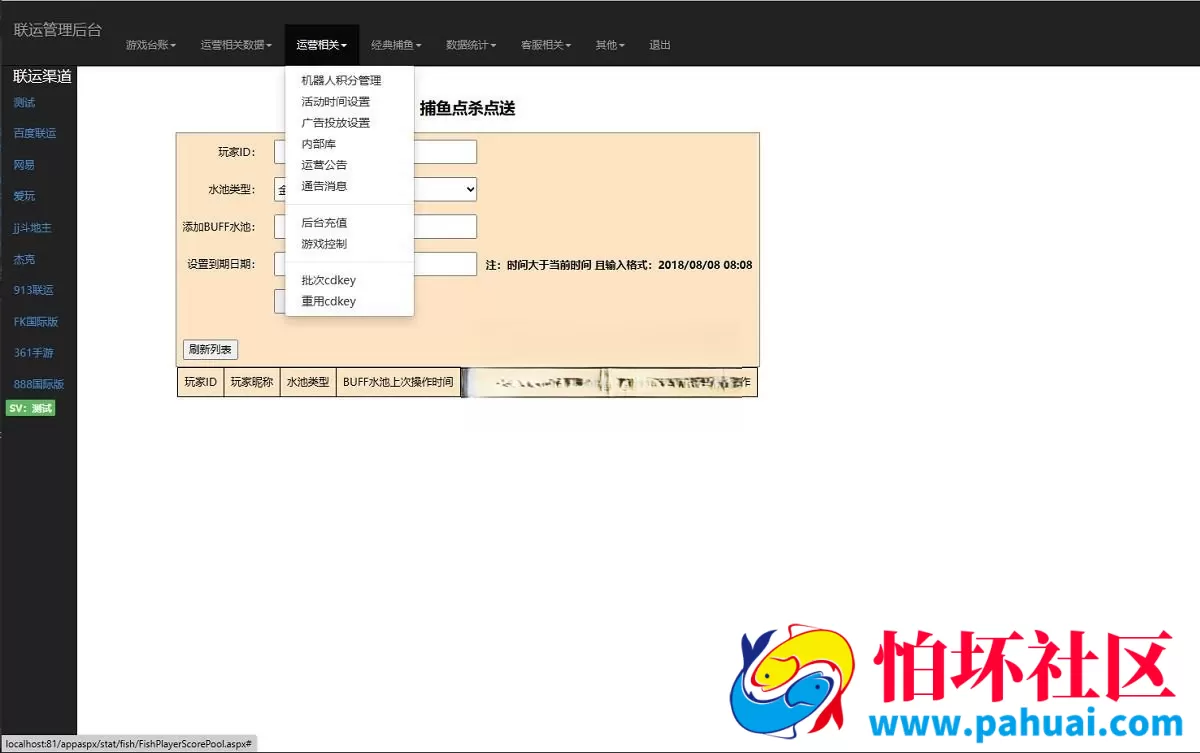Click the 联运管理后台 brand title

click(x=58, y=30)
